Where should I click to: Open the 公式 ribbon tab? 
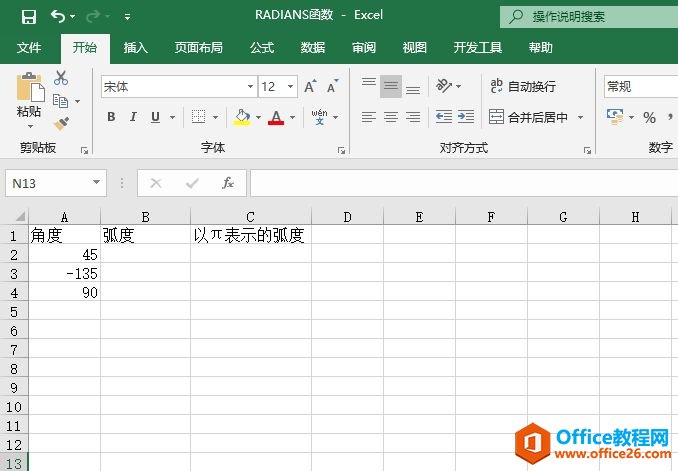click(x=262, y=48)
